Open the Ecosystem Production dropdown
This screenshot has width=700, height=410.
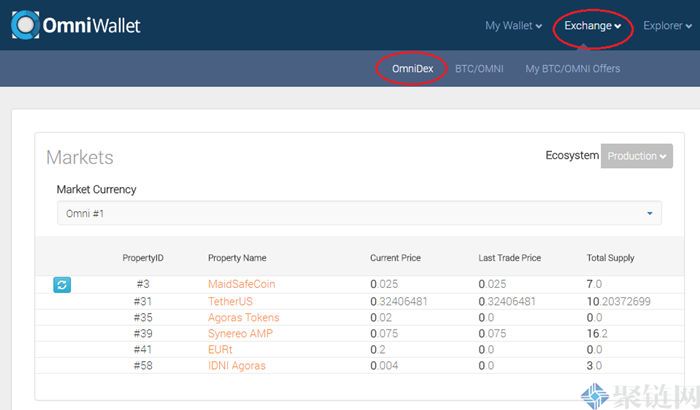[x=636, y=156]
